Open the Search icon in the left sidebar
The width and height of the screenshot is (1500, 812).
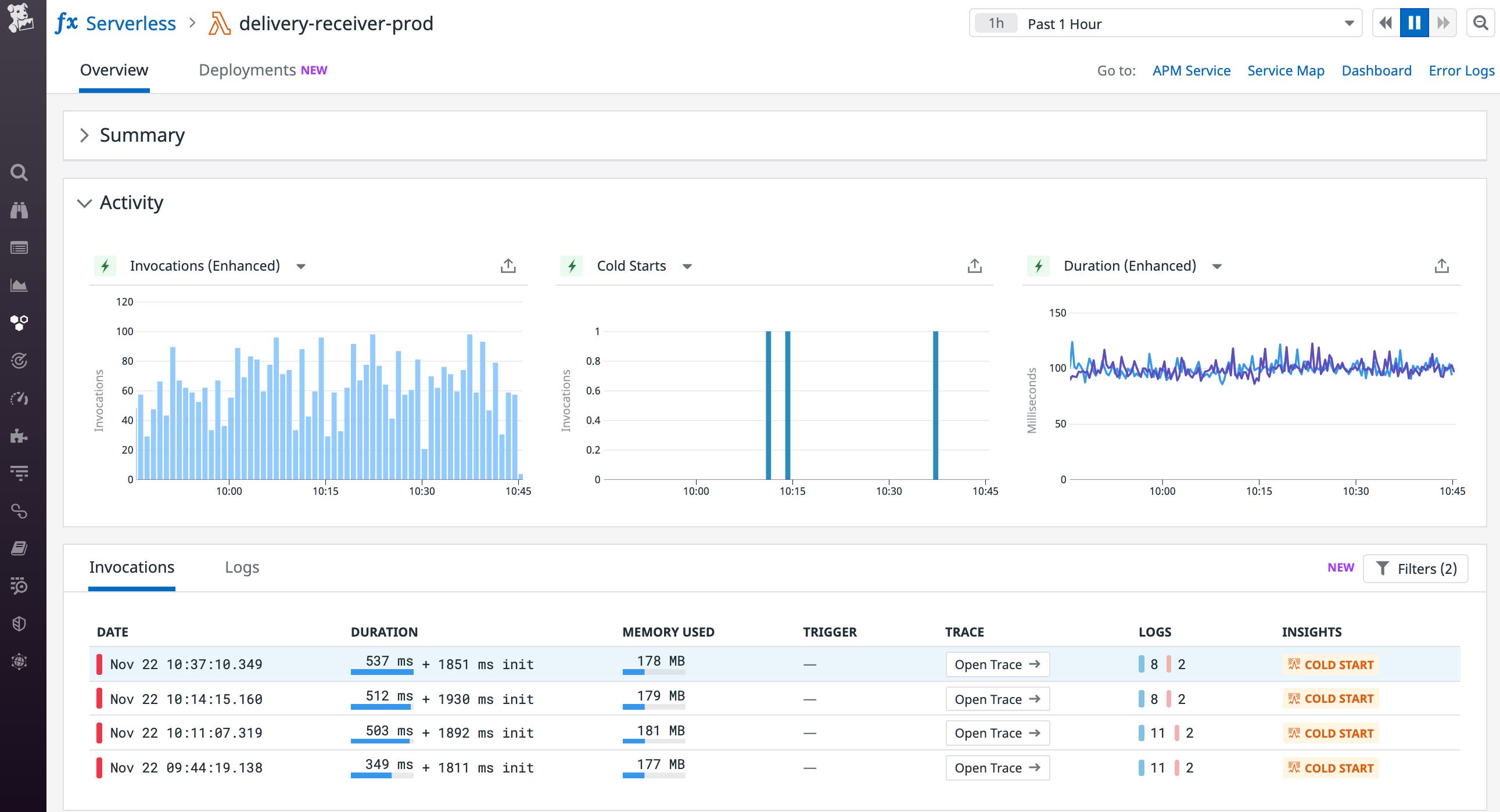(x=19, y=173)
